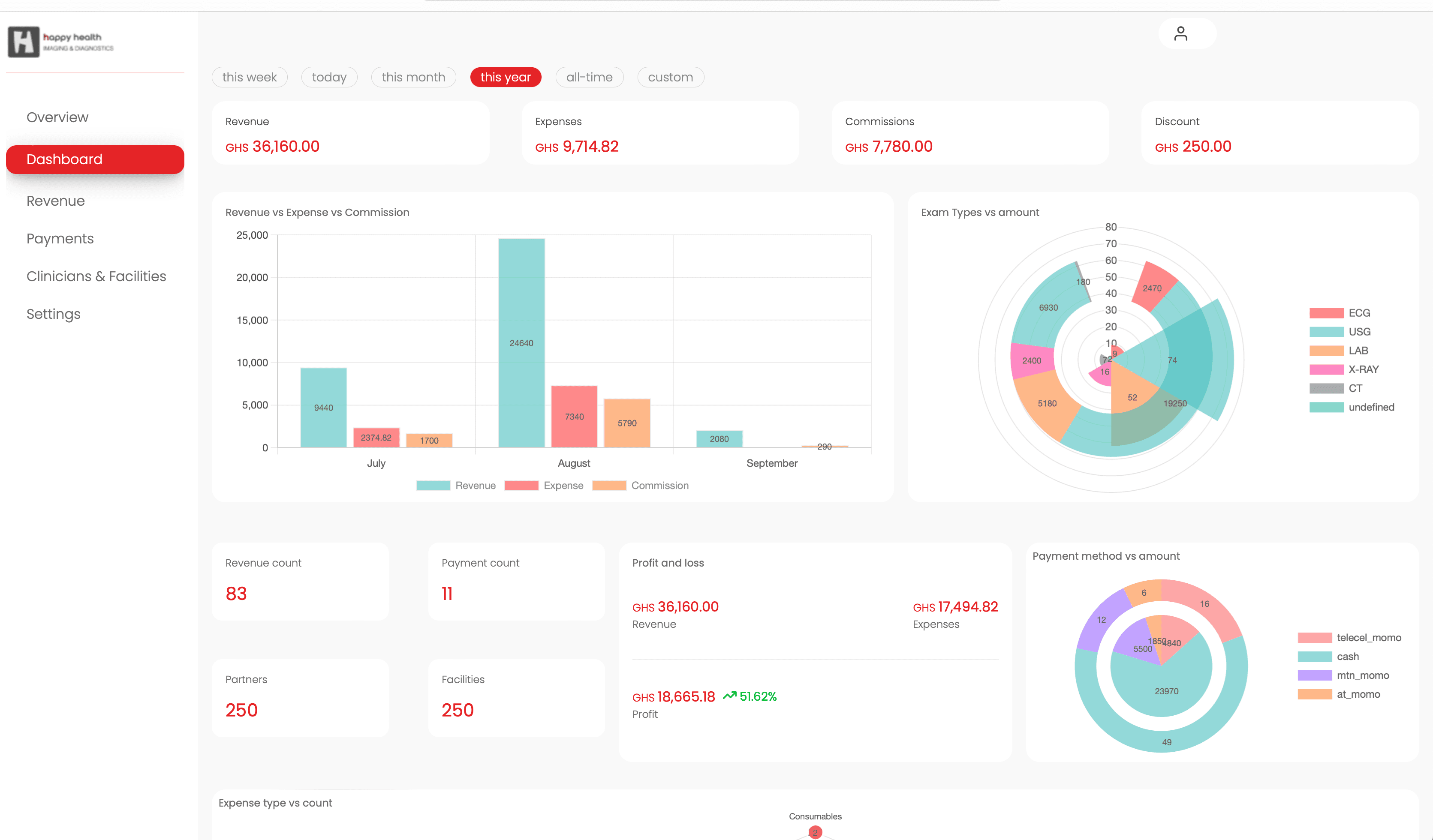Image resolution: width=1433 pixels, height=840 pixels.
Task: Click the Payment count value 11
Action: (447, 593)
